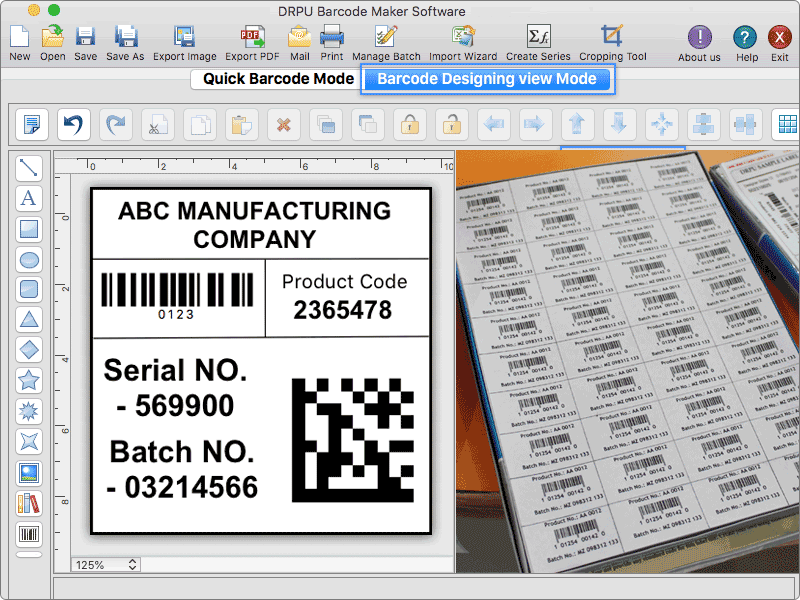Select the Text tool

(29, 198)
